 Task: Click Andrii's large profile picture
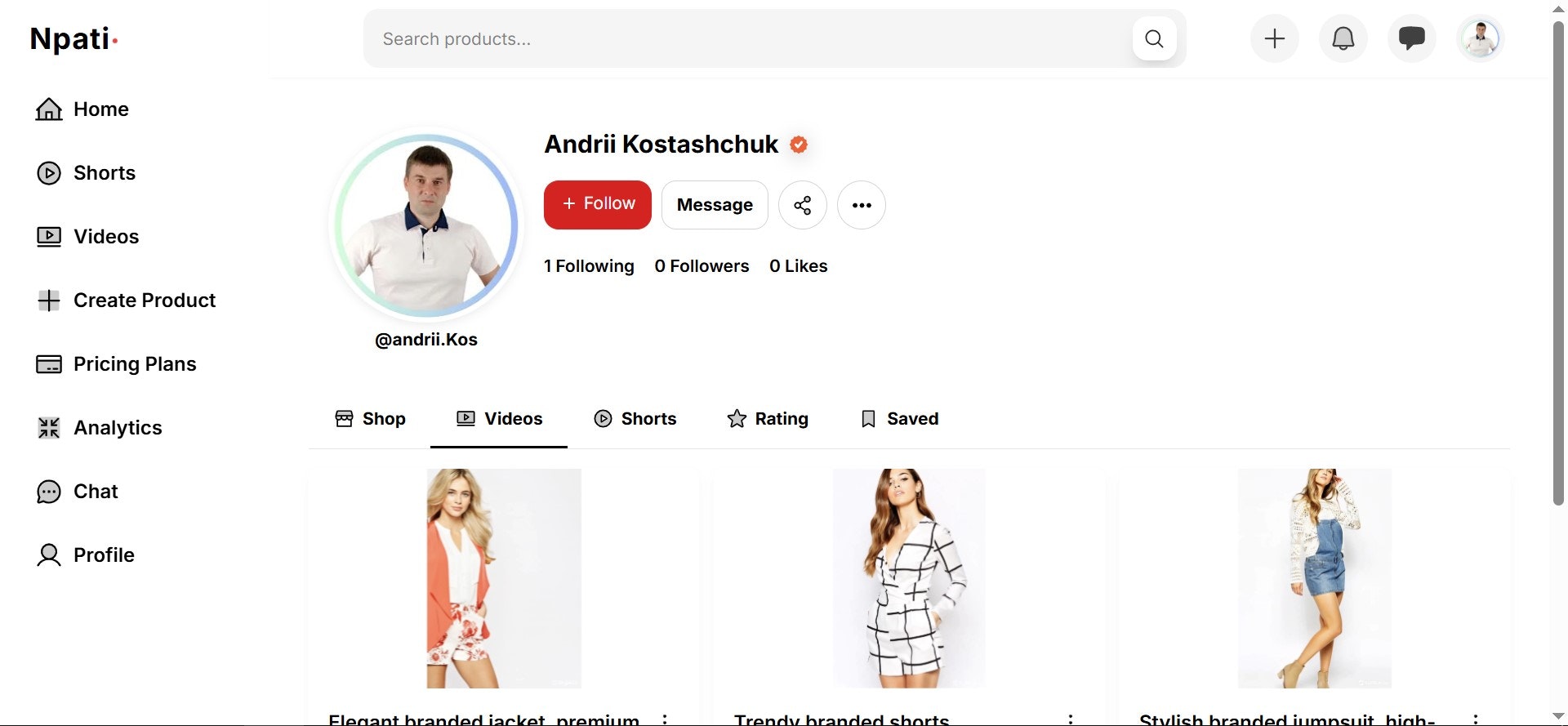426,225
